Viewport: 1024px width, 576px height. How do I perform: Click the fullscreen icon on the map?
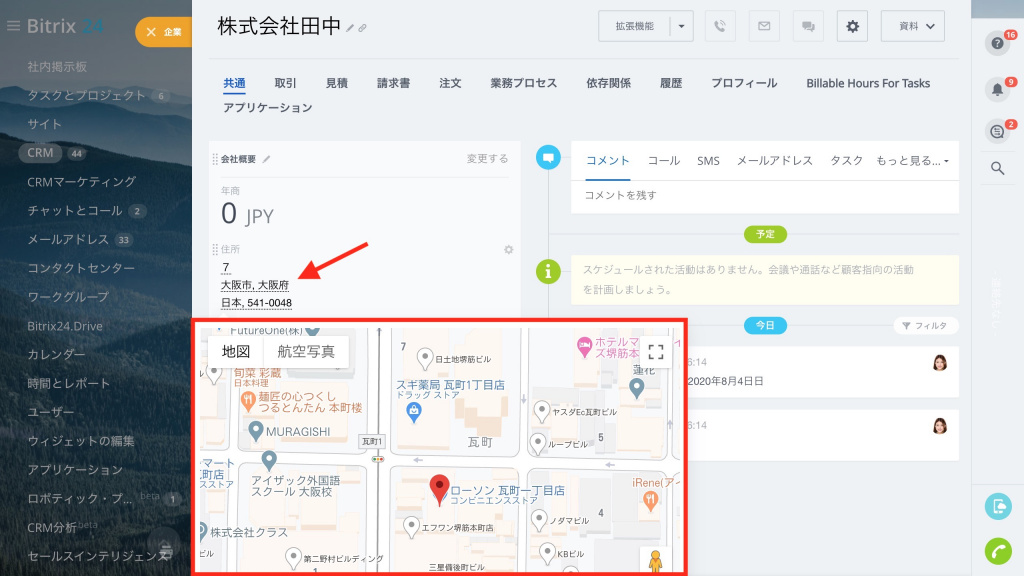(x=656, y=352)
